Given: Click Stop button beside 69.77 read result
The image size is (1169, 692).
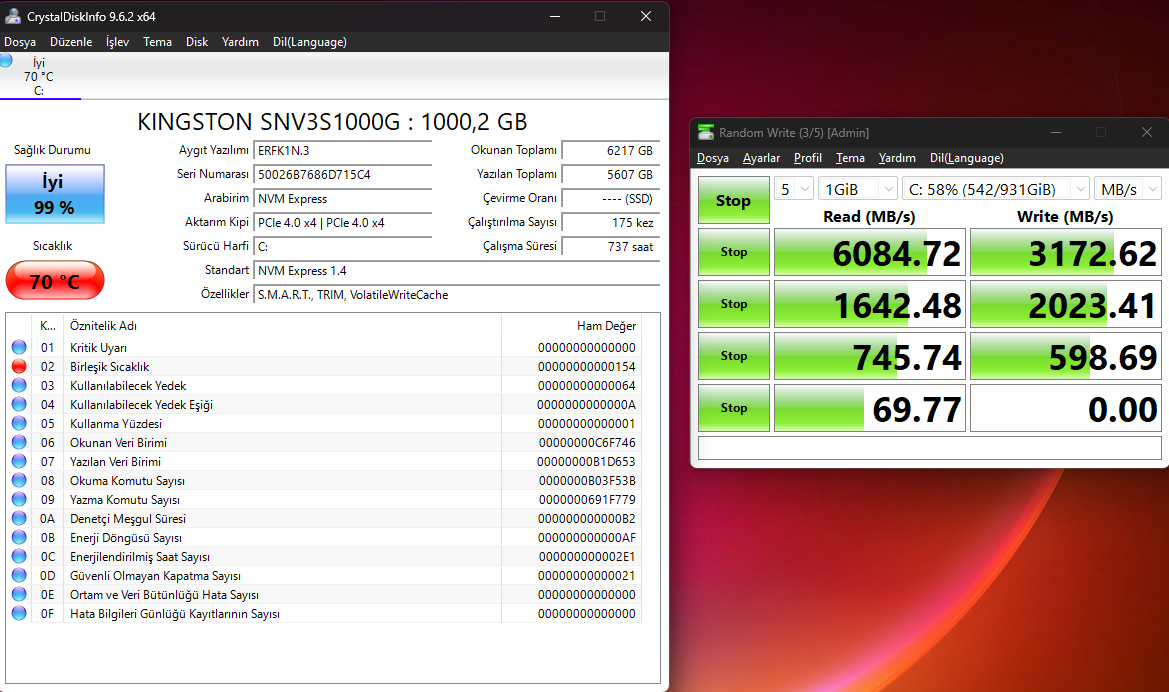Looking at the screenshot, I should coord(734,408).
